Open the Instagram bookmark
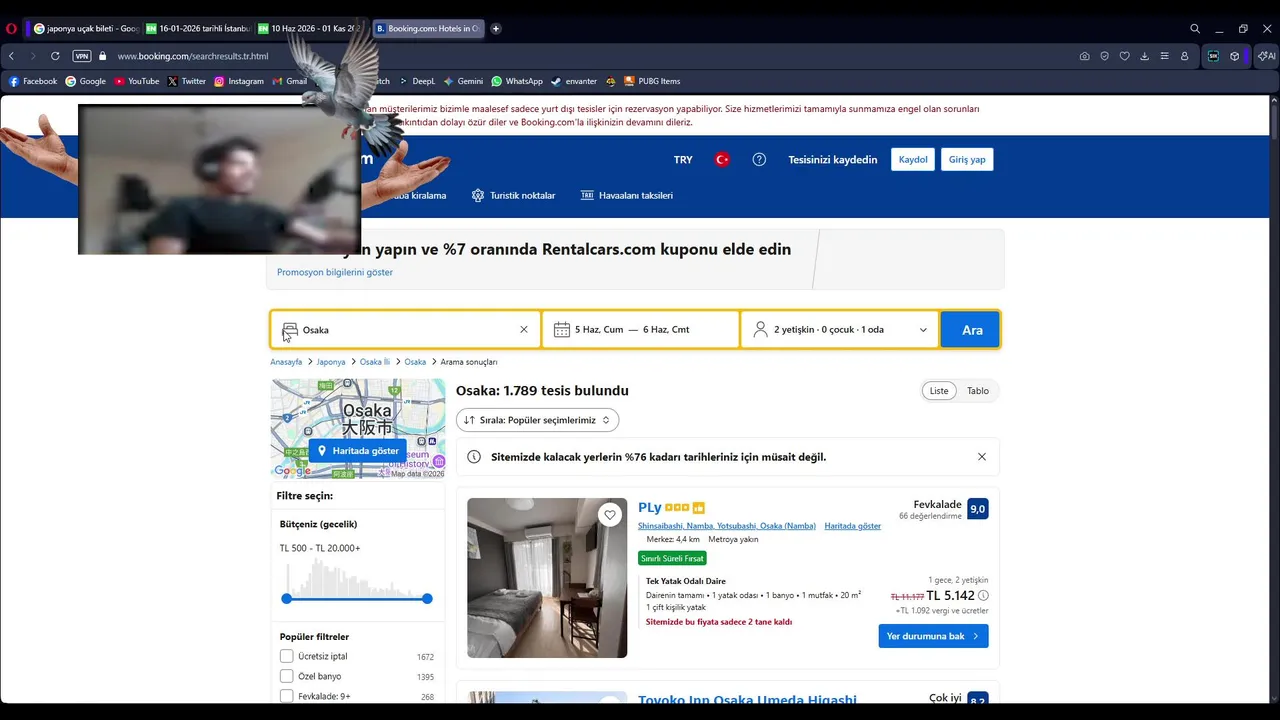Image resolution: width=1280 pixels, height=720 pixels. 239,81
